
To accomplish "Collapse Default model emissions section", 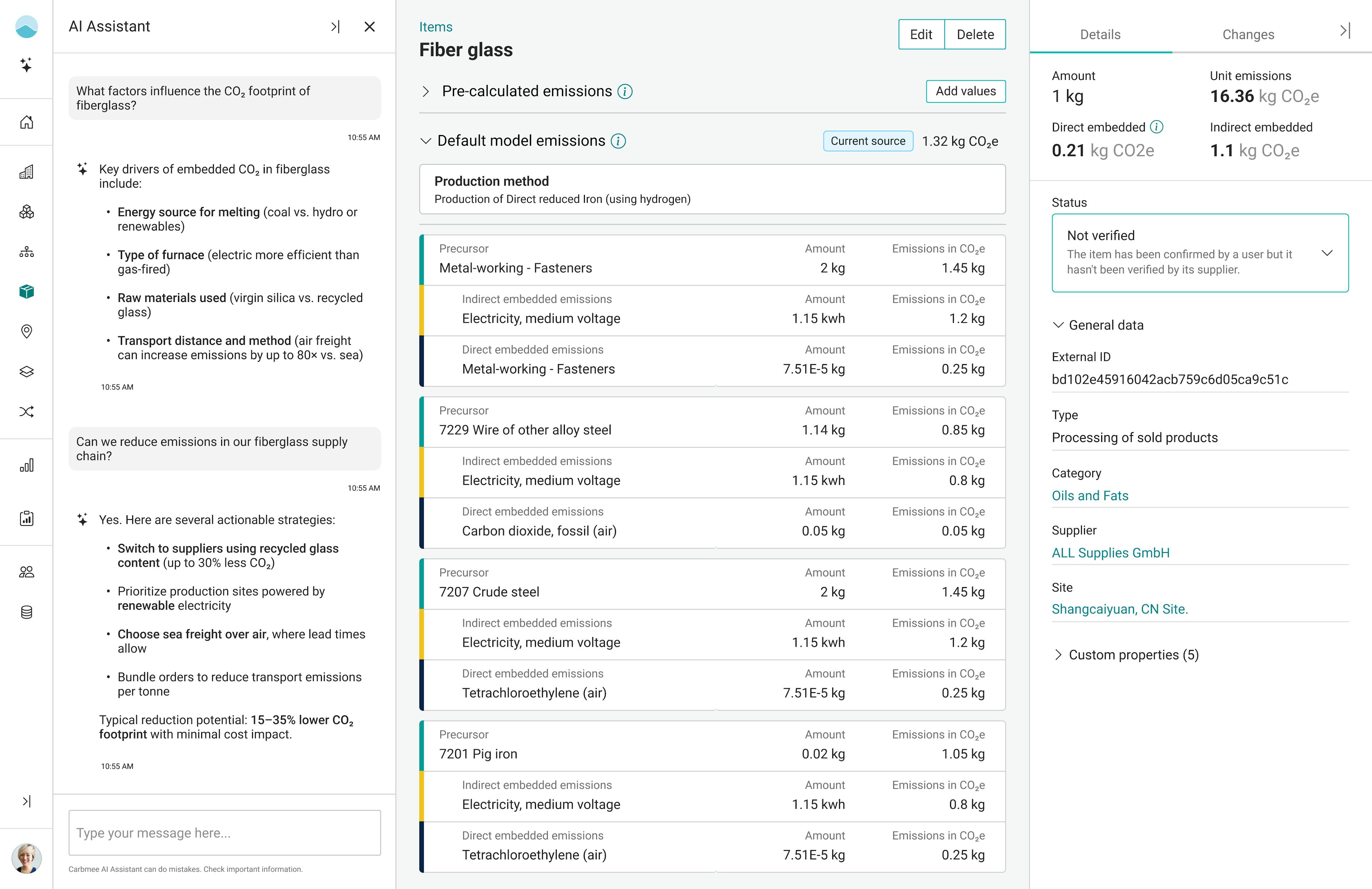I will point(426,141).
